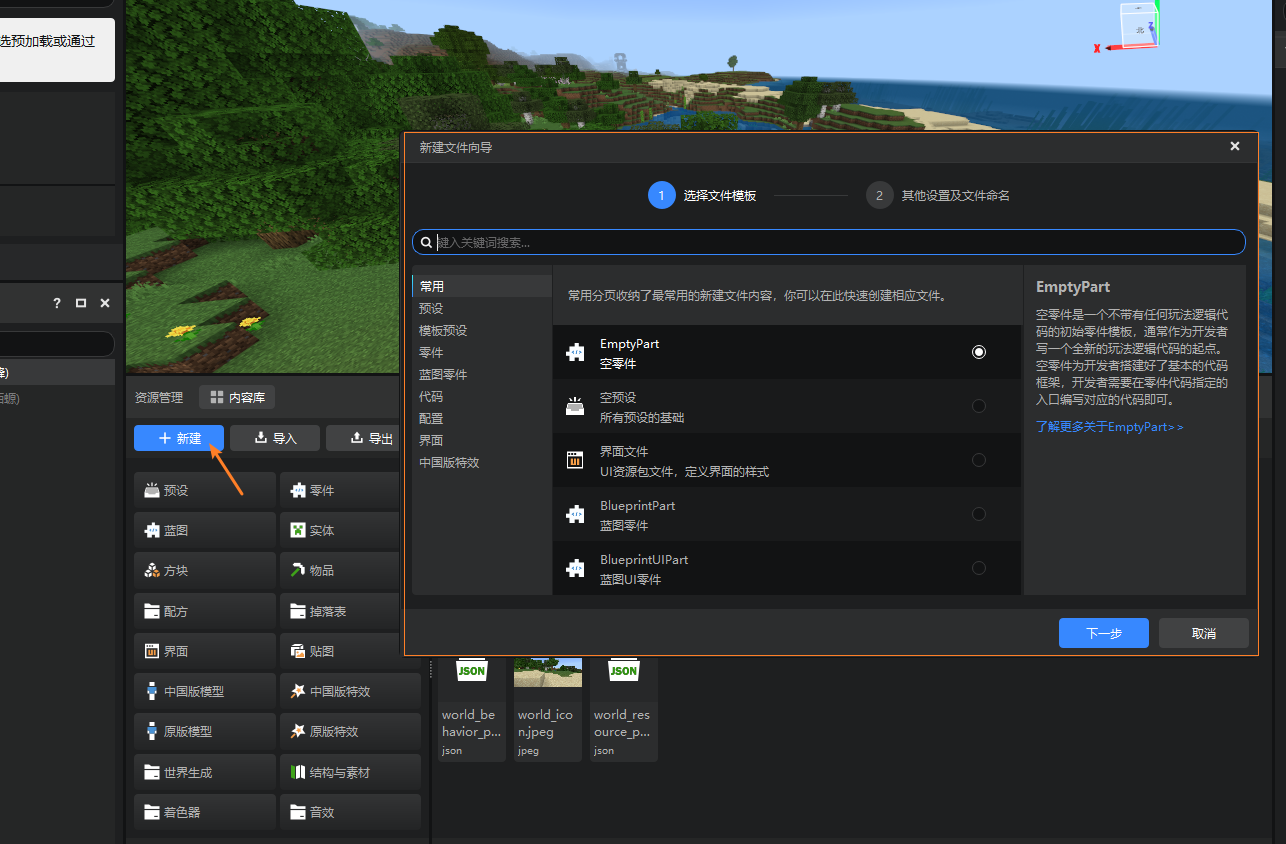Open the 世界生成 world generation category
The height and width of the screenshot is (844, 1286).
205,772
